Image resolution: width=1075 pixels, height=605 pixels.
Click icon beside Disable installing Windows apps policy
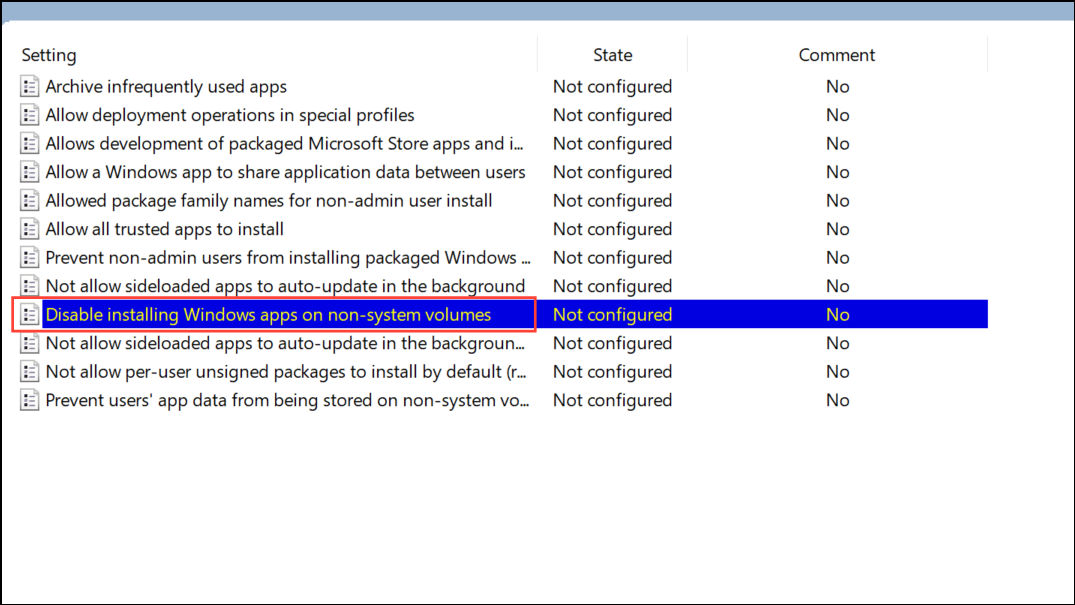29,315
